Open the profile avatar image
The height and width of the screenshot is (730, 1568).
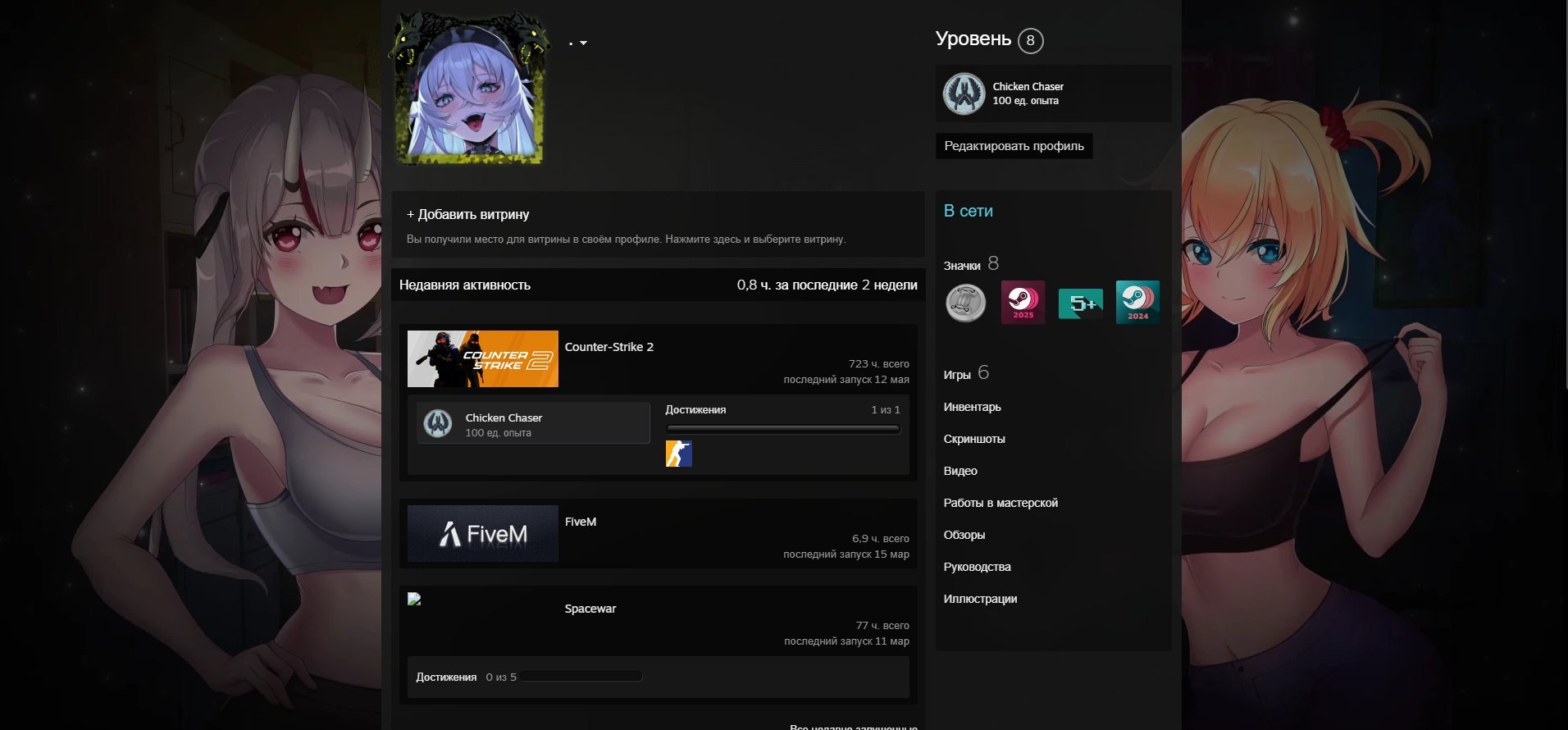[471, 93]
